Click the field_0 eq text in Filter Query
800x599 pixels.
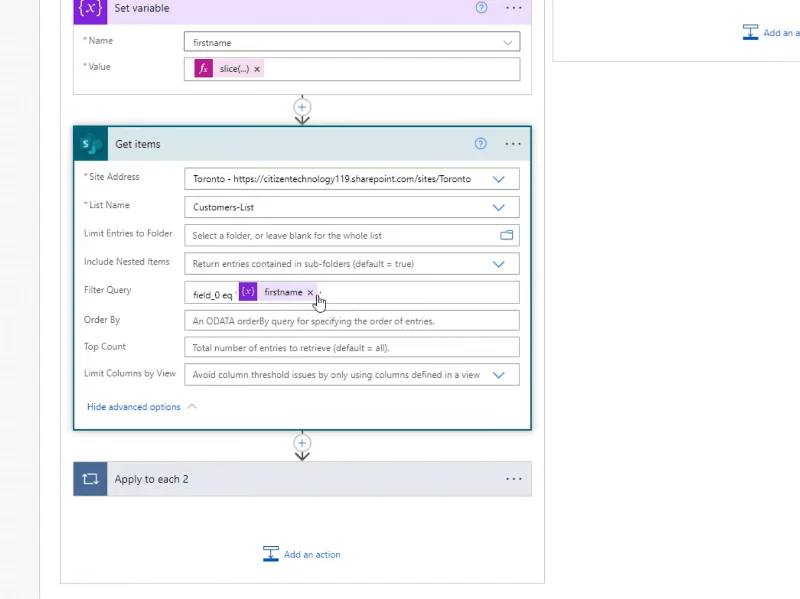point(213,295)
